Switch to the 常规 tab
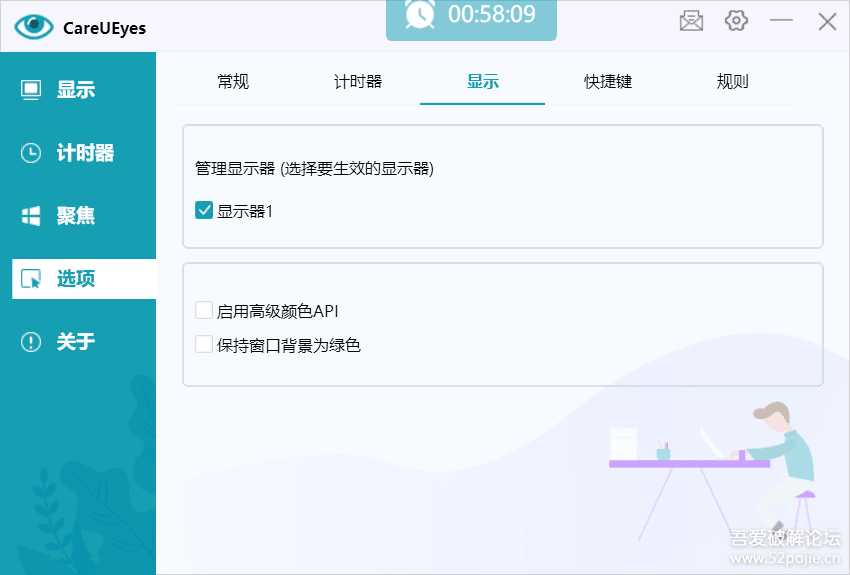 (x=233, y=82)
